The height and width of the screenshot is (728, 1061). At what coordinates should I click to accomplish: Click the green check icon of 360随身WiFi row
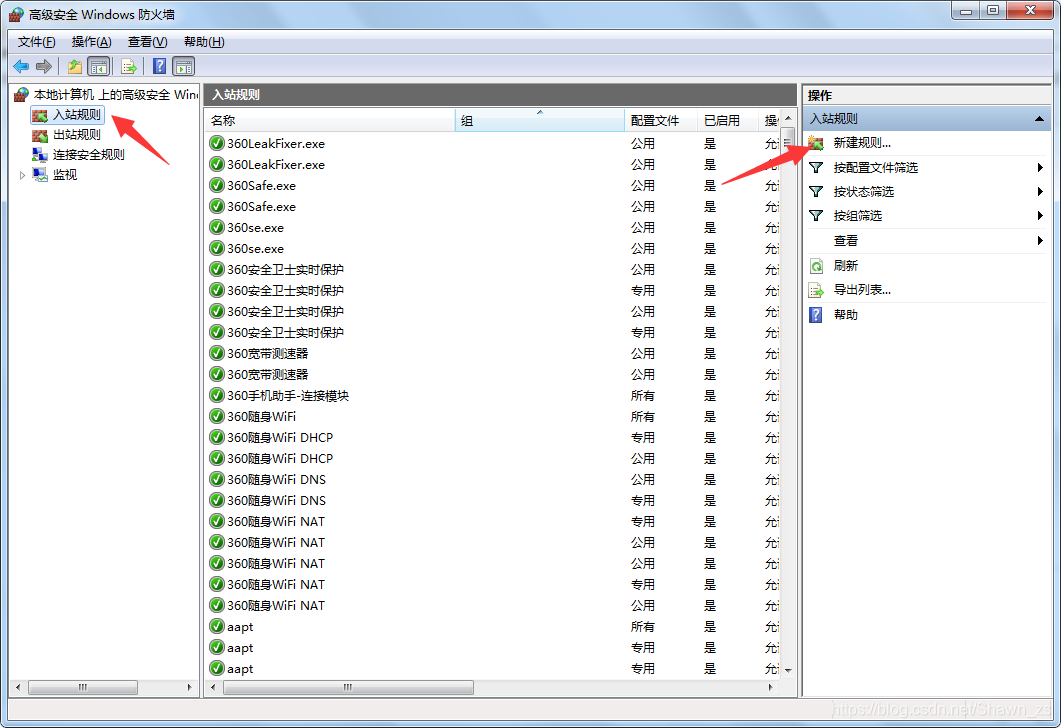[x=217, y=416]
